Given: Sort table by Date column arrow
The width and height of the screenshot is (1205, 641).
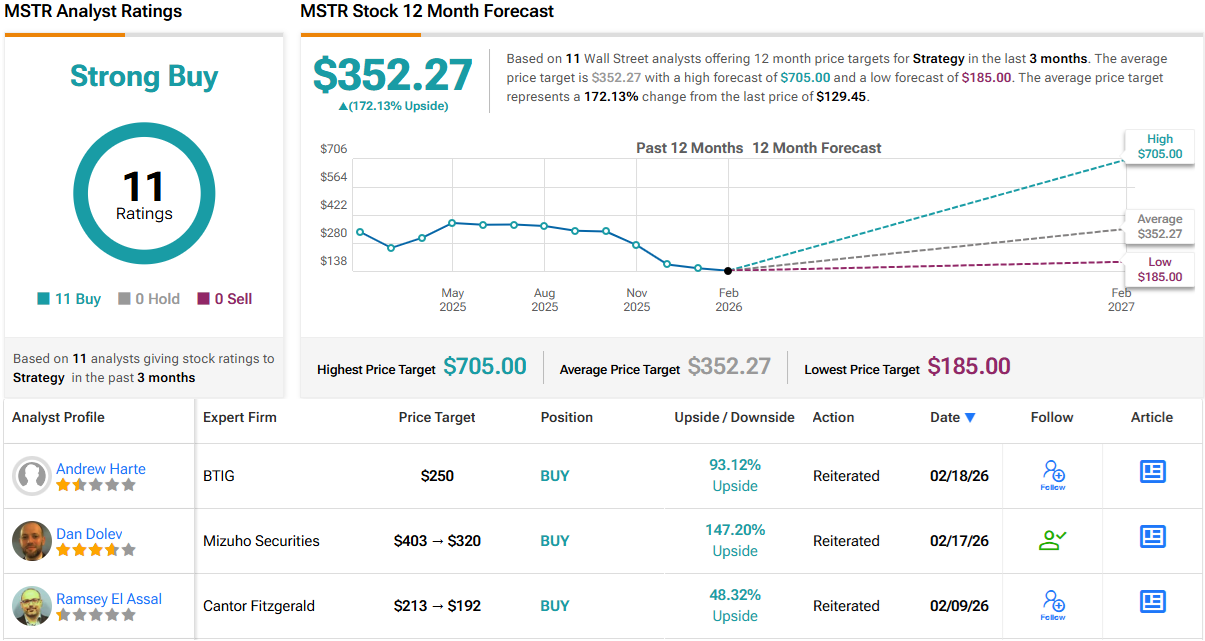Looking at the screenshot, I should pyautogui.click(x=970, y=418).
